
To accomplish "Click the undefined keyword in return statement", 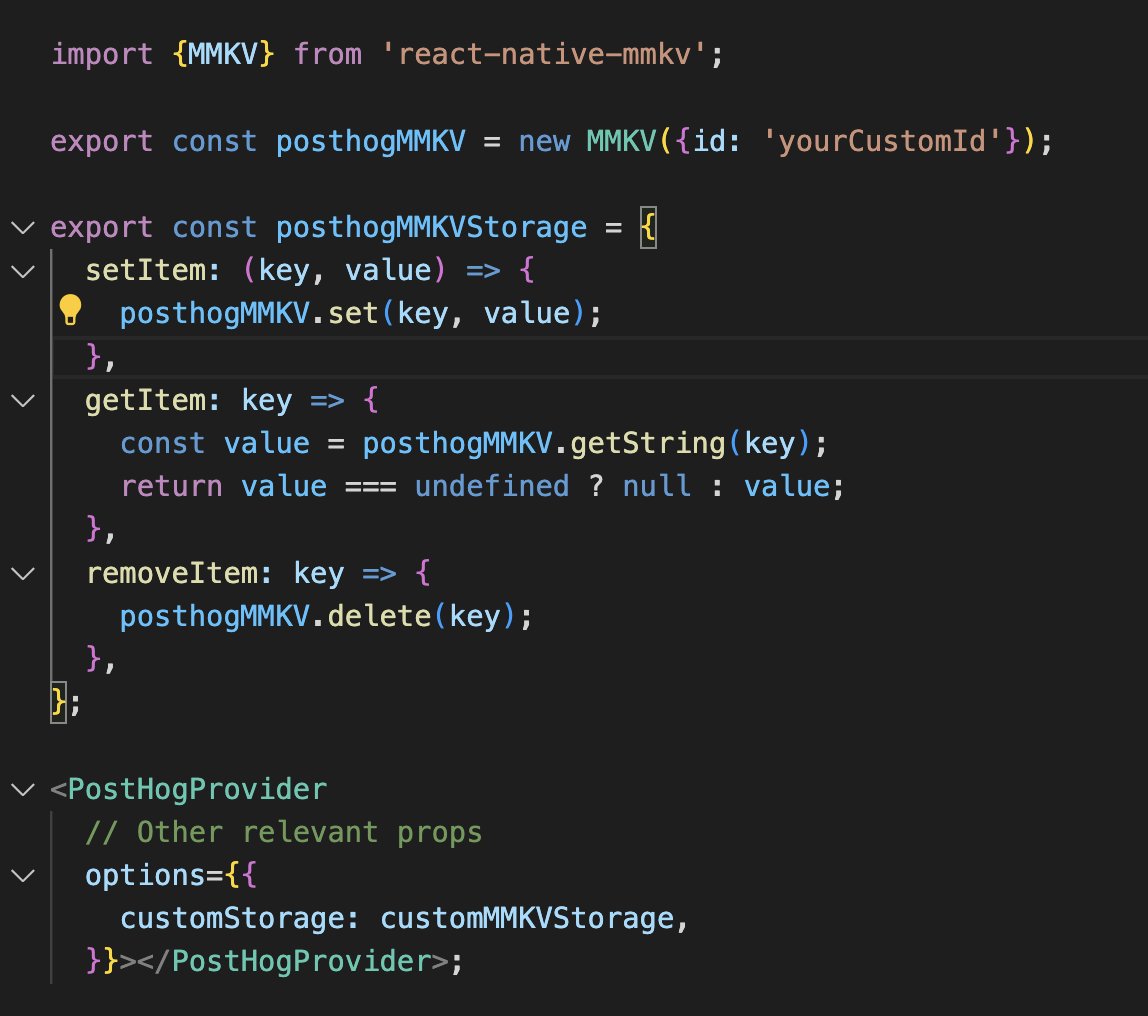I will click(492, 486).
